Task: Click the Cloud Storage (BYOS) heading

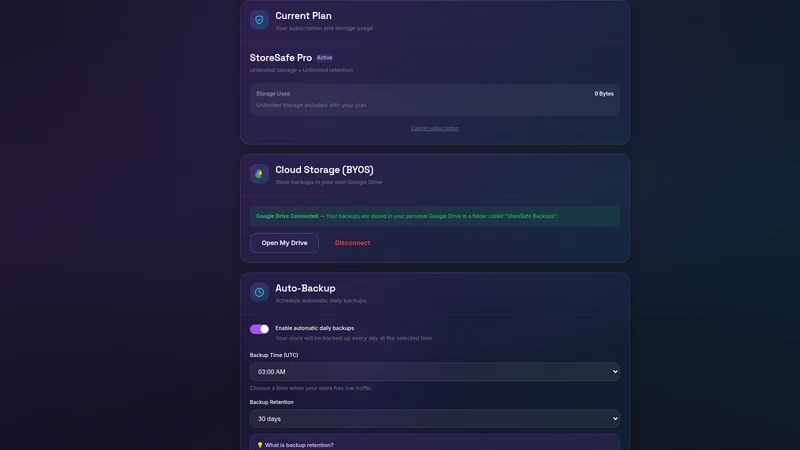Action: [324, 170]
